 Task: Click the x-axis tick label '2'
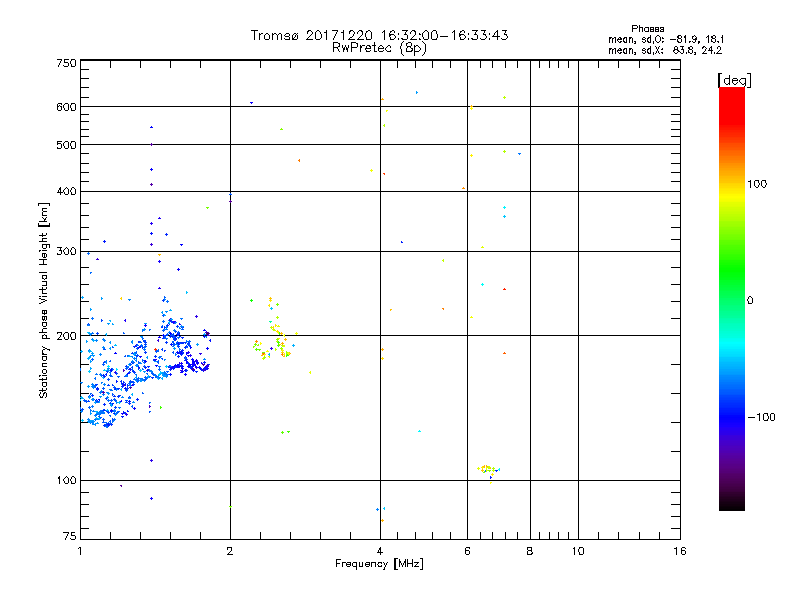[230, 551]
